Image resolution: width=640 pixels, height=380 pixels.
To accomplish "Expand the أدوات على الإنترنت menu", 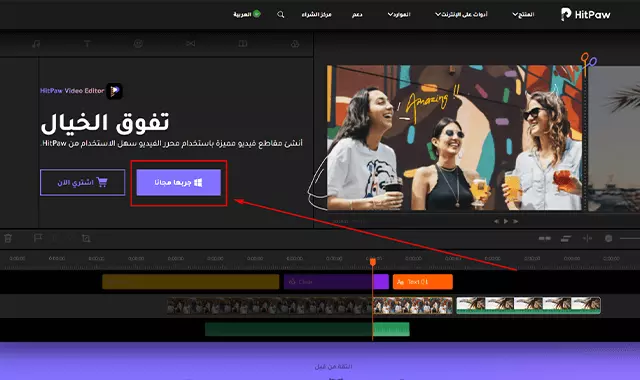I will coord(461,15).
